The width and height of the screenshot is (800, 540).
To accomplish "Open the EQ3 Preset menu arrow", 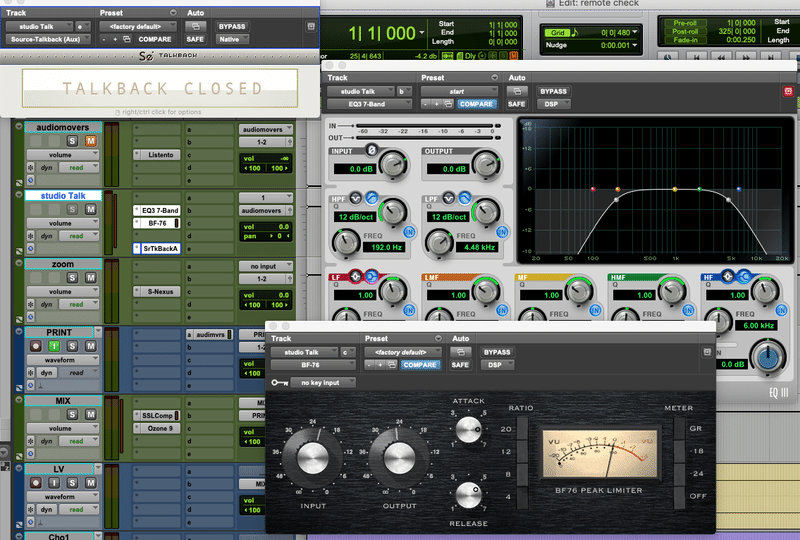I will coord(494,78).
